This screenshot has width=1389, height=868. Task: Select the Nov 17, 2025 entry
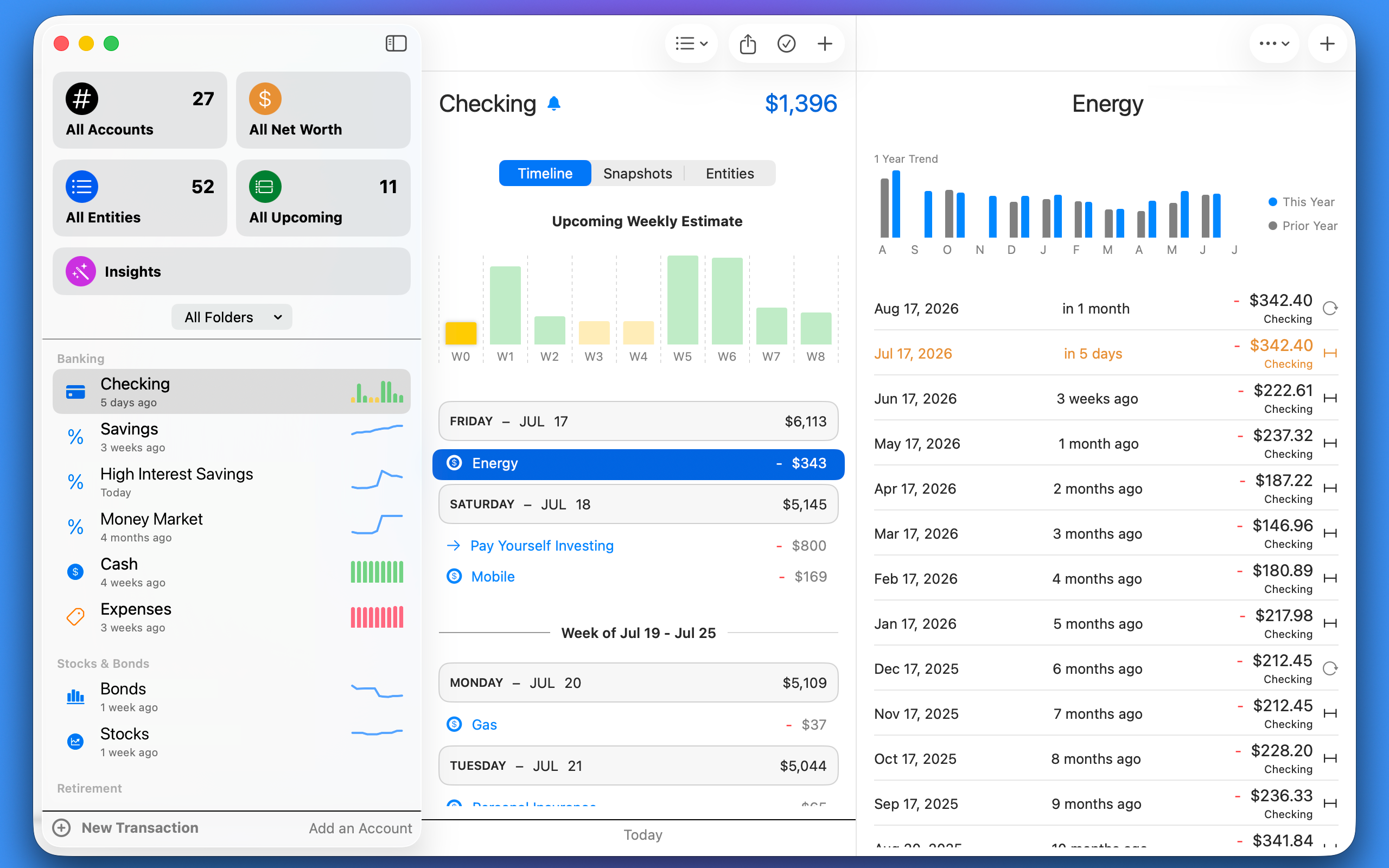[x=1105, y=713]
